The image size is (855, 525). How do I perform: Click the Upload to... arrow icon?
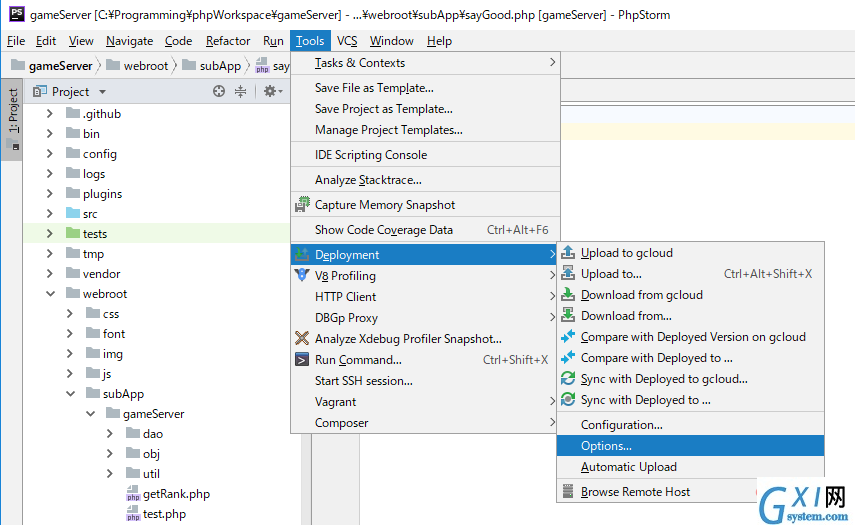click(x=568, y=273)
